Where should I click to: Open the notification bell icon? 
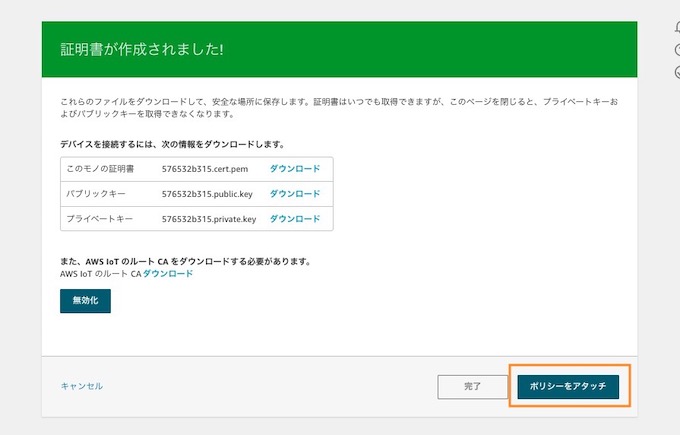pyautogui.click(x=677, y=27)
